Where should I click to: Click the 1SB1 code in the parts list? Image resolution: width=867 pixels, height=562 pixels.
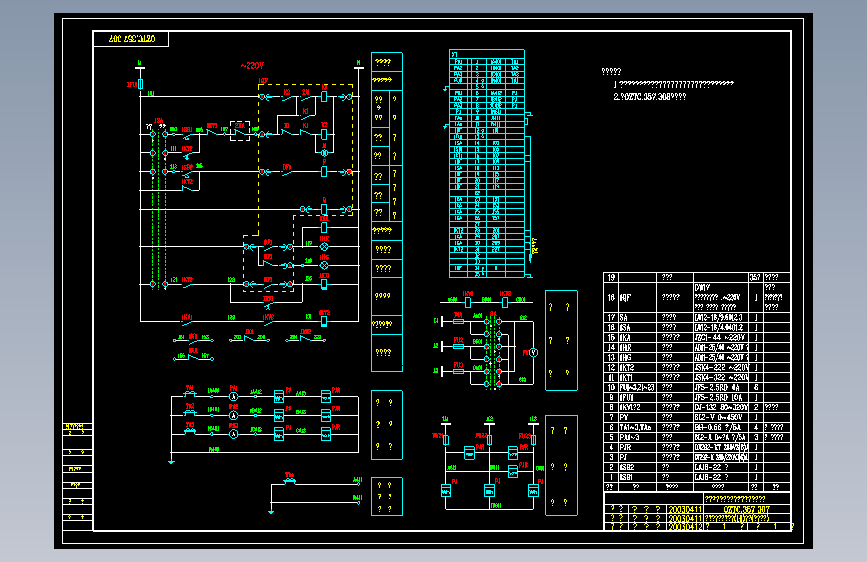pyautogui.click(x=626, y=477)
